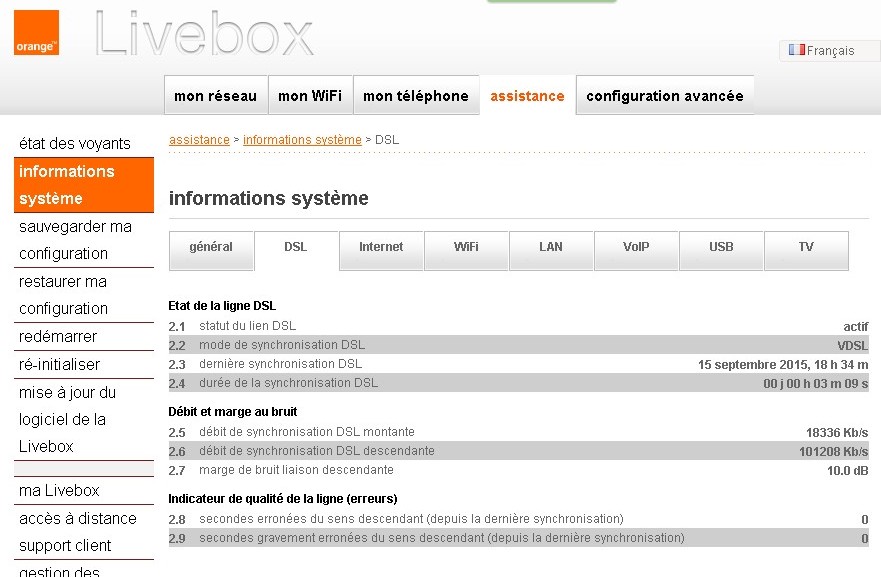
Task: Open the mon WiFi menu
Action: pos(310,96)
